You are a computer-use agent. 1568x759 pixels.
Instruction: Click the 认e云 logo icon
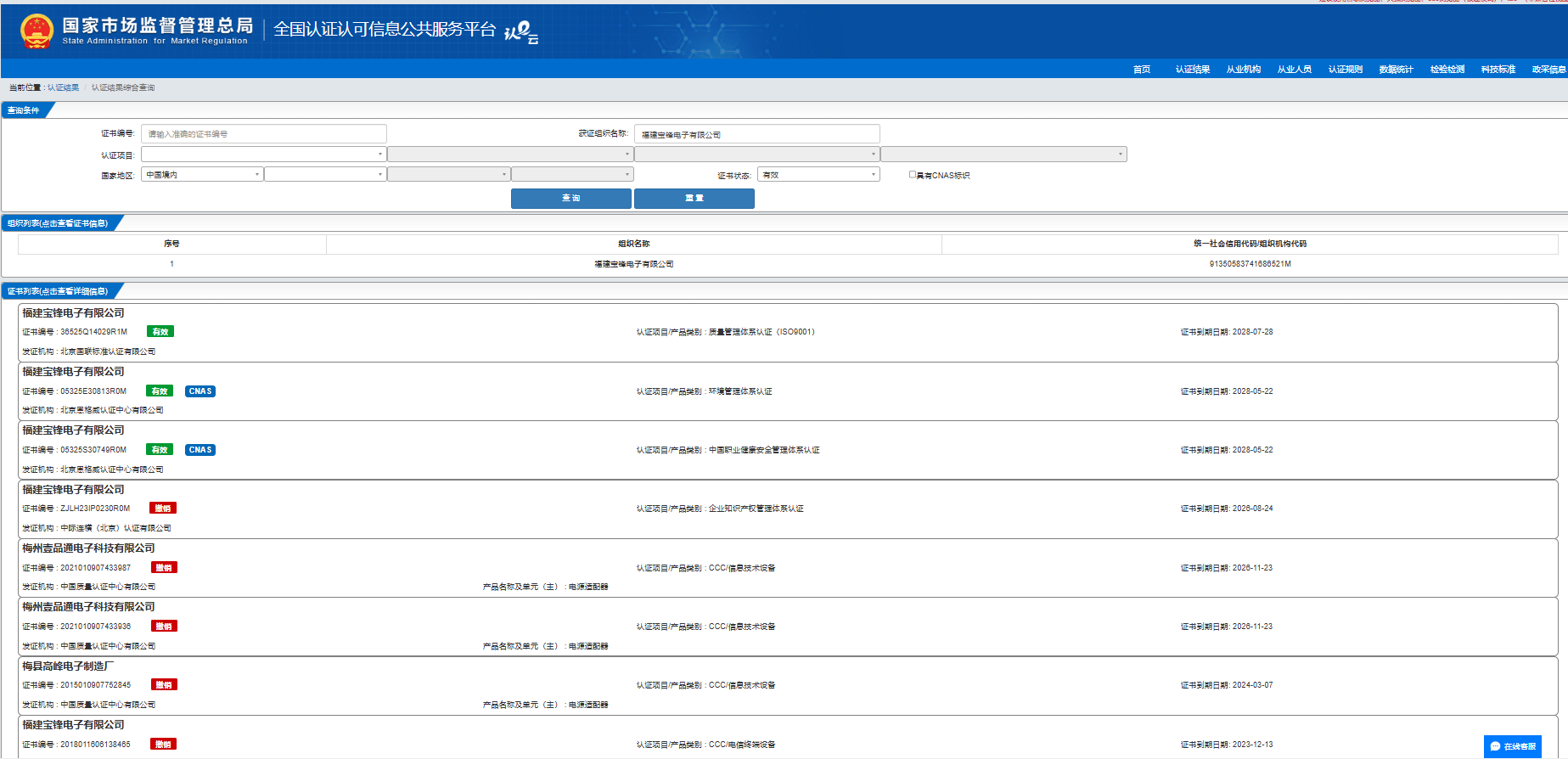click(x=520, y=32)
